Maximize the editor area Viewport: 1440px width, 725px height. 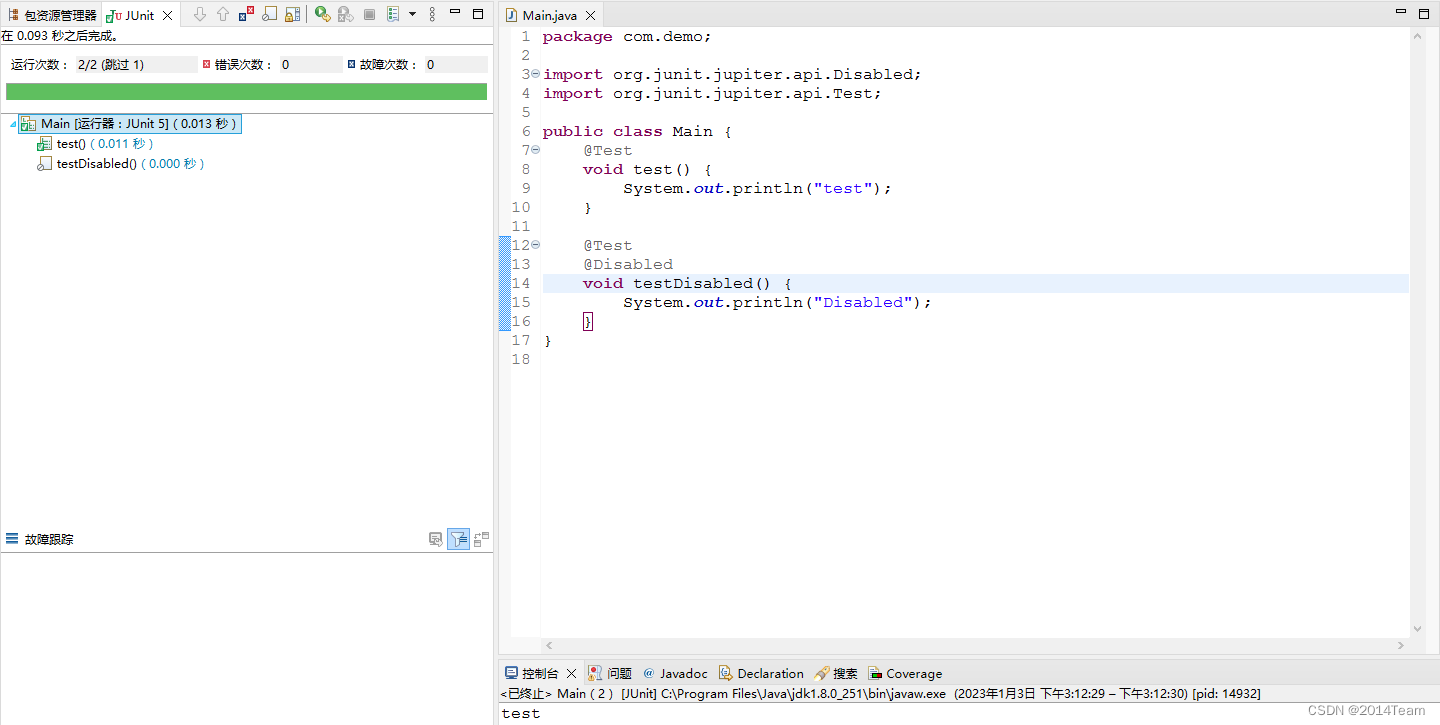1424,12
